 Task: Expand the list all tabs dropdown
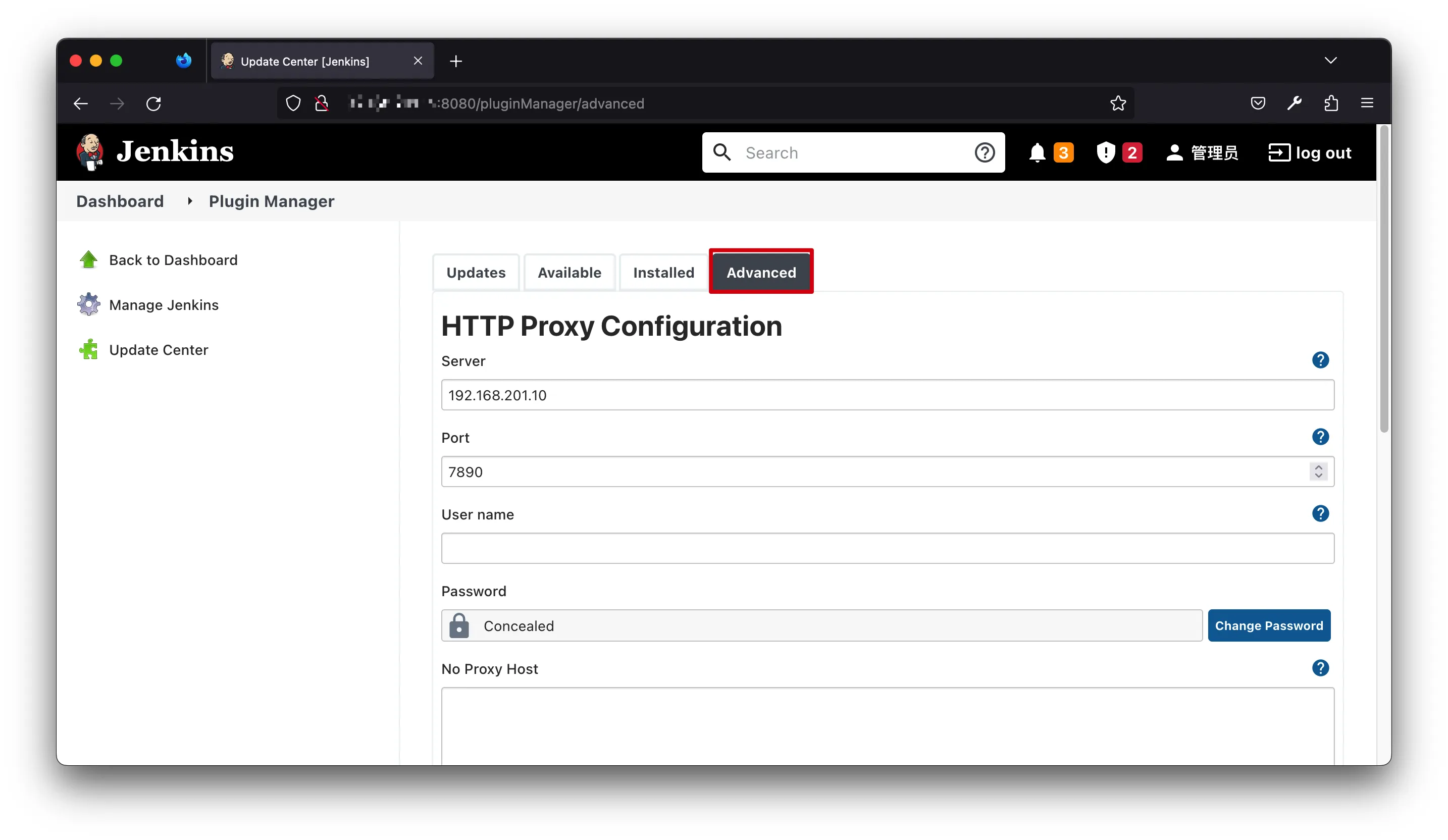[1330, 61]
